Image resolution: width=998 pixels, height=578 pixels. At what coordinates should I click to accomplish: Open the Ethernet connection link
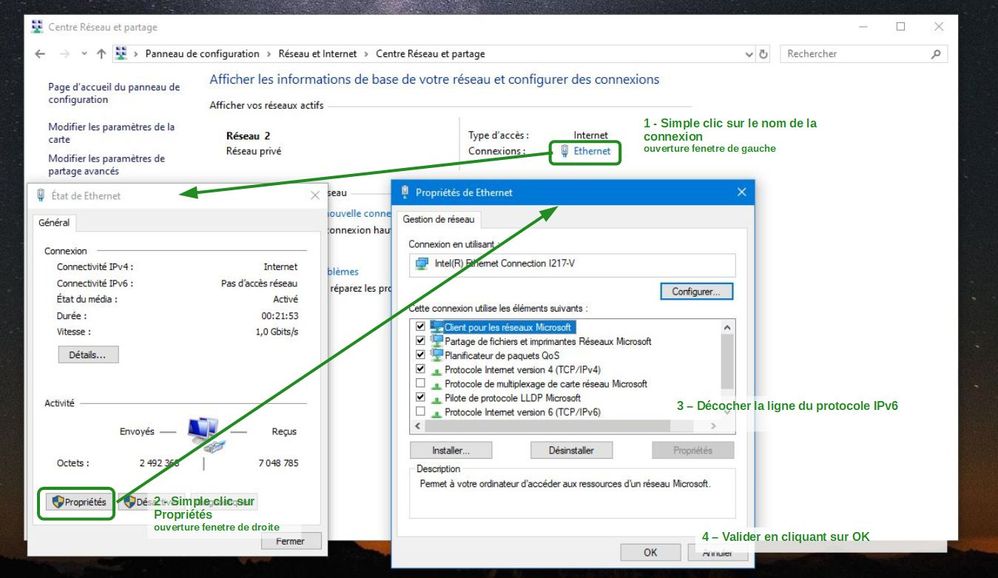[x=591, y=151]
